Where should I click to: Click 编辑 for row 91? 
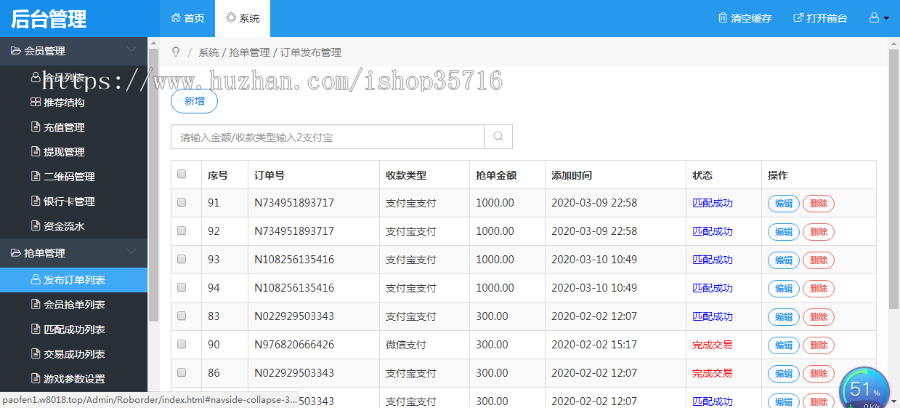pyautogui.click(x=783, y=203)
